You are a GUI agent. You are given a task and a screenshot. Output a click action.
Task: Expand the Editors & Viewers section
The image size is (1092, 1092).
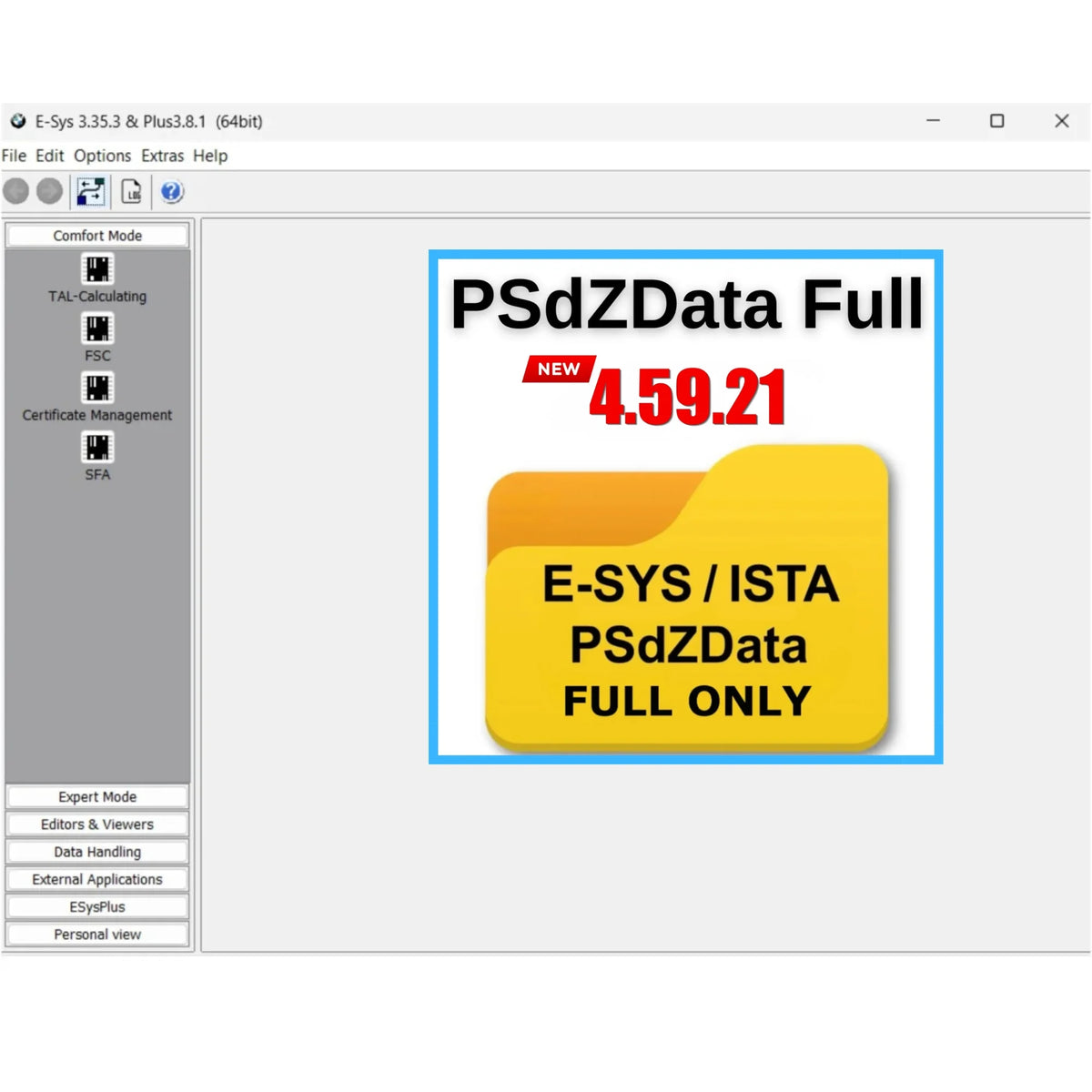pyautogui.click(x=97, y=824)
